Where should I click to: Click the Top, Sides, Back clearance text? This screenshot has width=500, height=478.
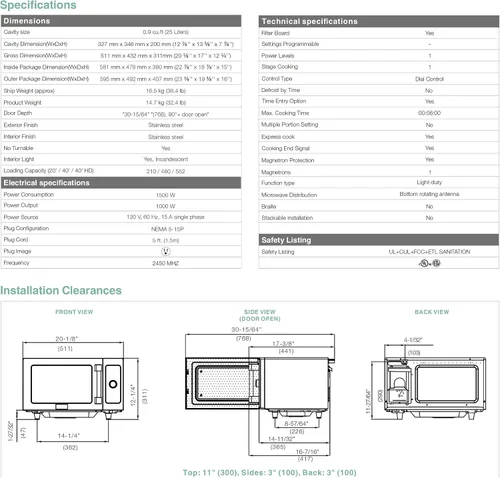click(270, 472)
